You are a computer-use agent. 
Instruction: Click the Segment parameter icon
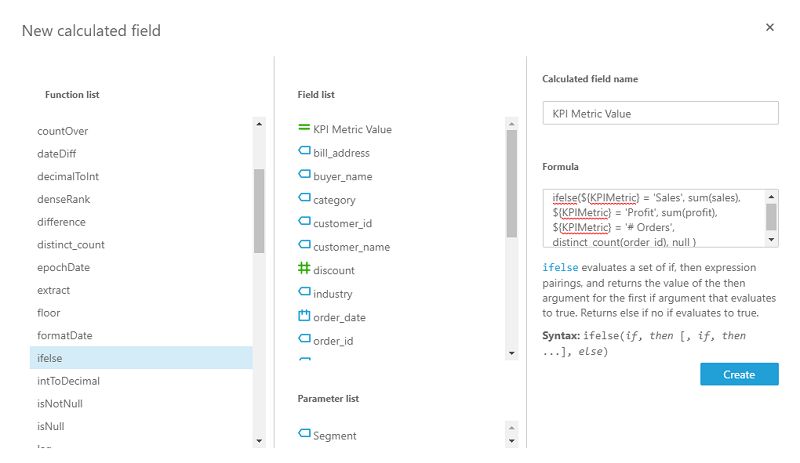point(304,435)
